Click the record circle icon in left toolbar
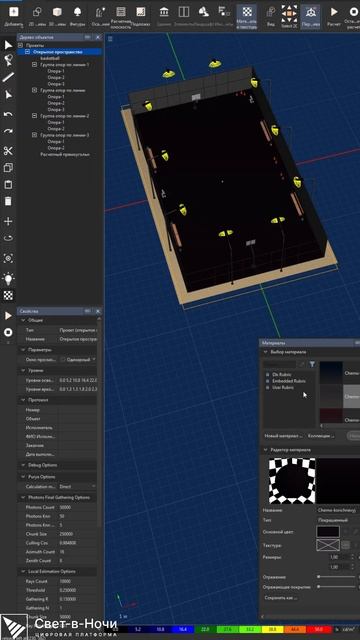The image size is (360, 640). click(8, 333)
